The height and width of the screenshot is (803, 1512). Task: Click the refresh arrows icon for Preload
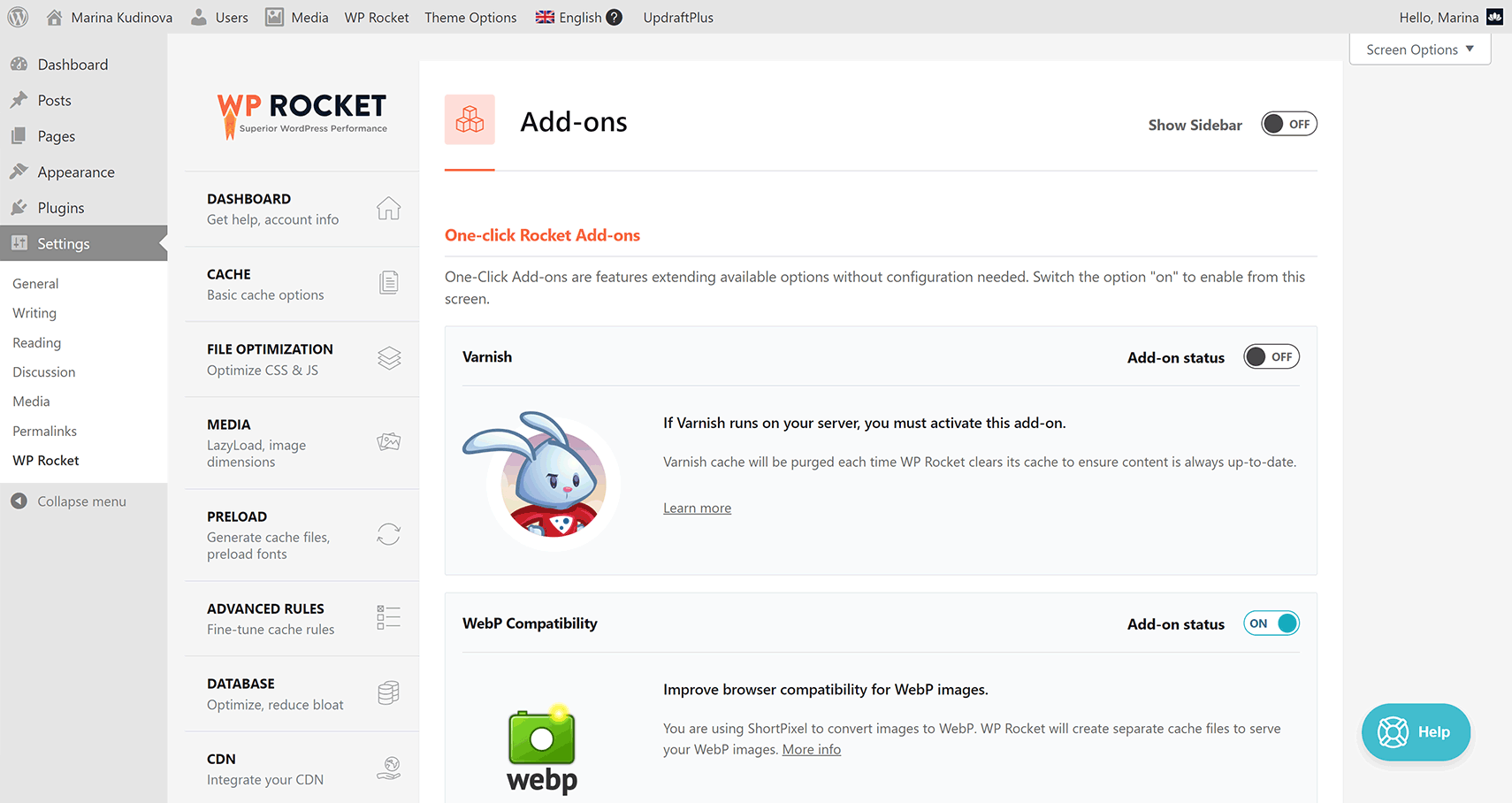tap(388, 534)
